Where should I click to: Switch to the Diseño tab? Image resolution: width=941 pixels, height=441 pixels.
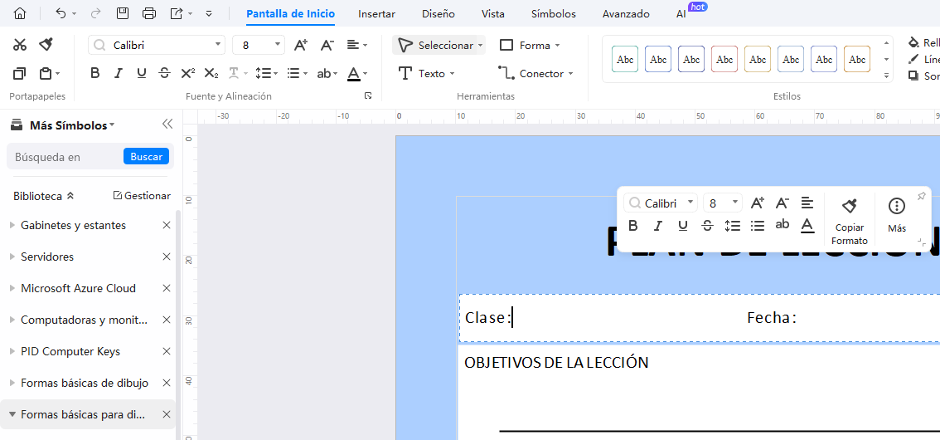point(438,14)
